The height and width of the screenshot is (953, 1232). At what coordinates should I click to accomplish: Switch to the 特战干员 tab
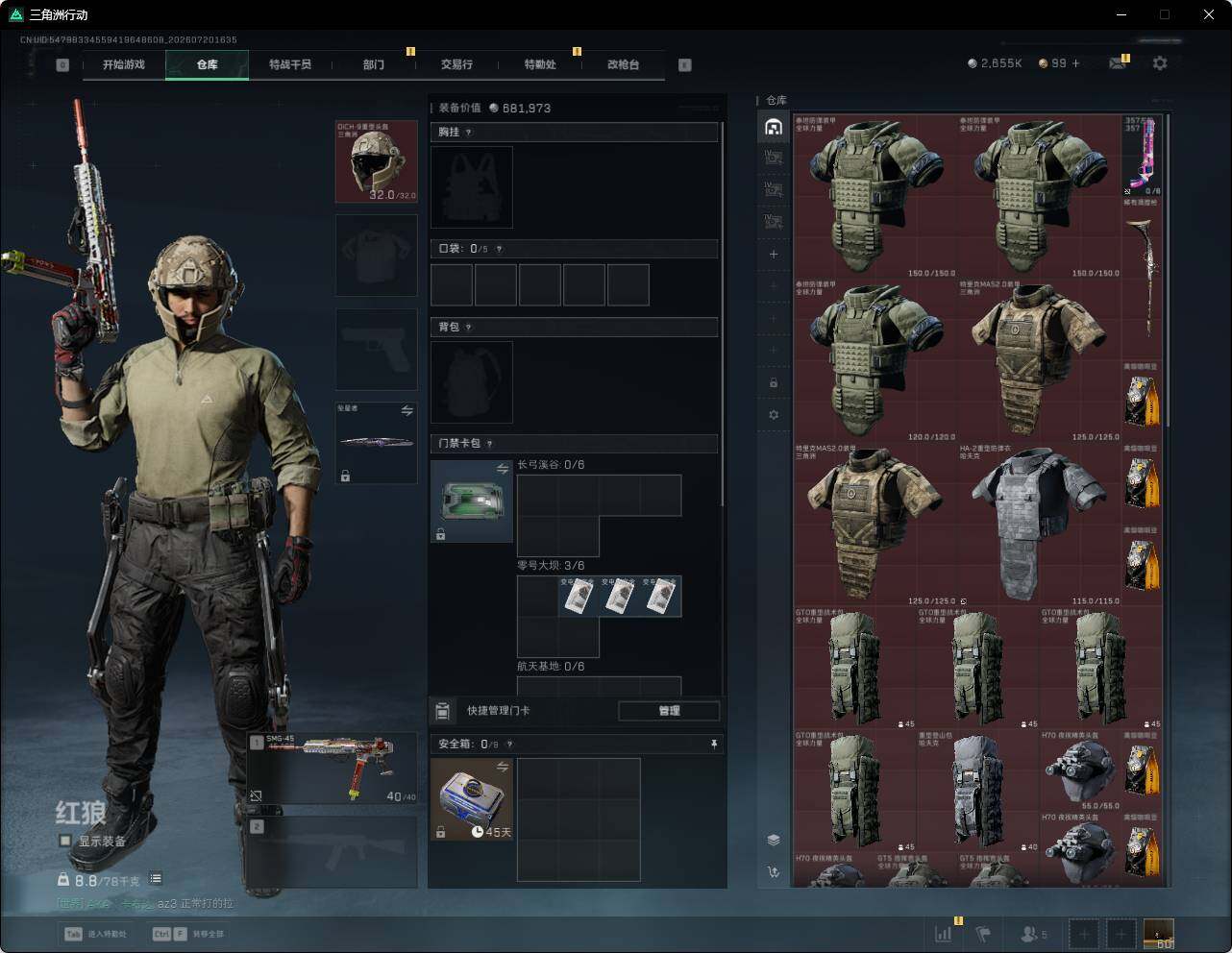click(290, 64)
